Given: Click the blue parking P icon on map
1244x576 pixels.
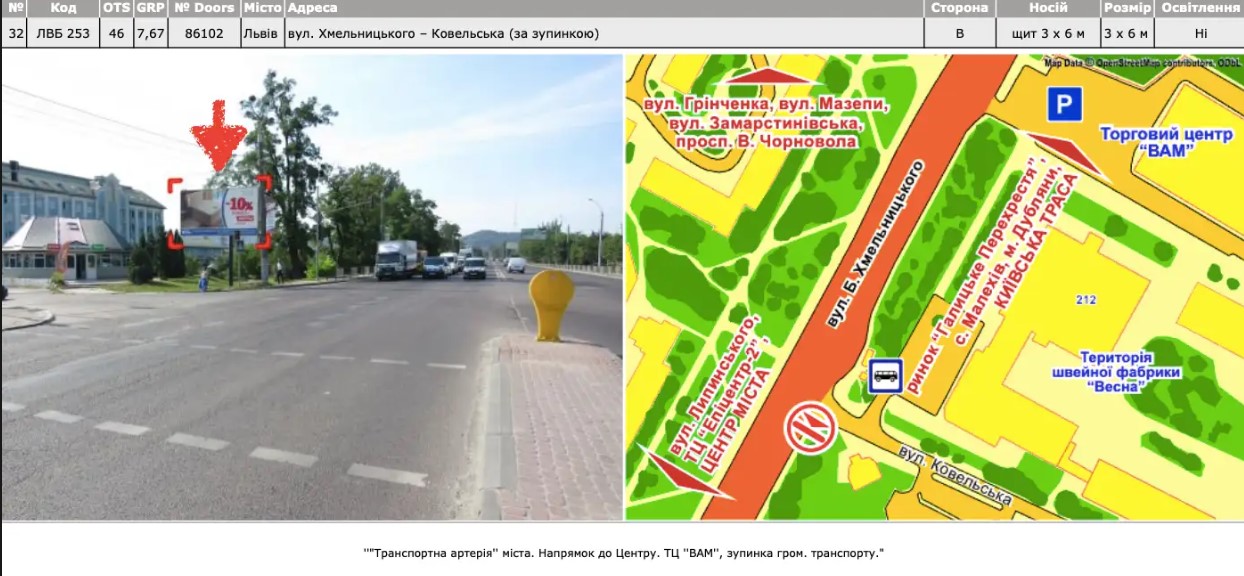Looking at the screenshot, I should [x=1065, y=104].
